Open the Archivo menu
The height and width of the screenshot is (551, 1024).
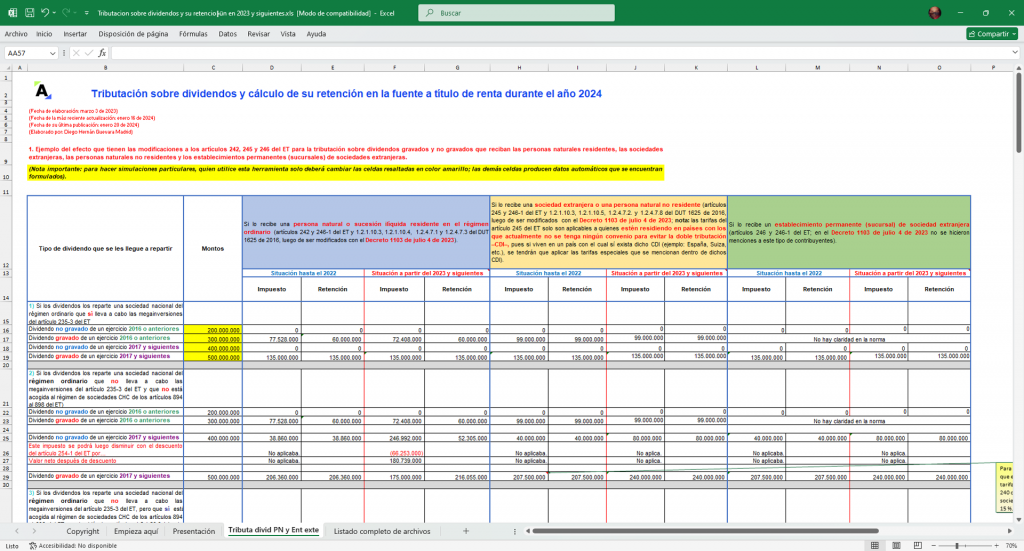(x=16, y=34)
